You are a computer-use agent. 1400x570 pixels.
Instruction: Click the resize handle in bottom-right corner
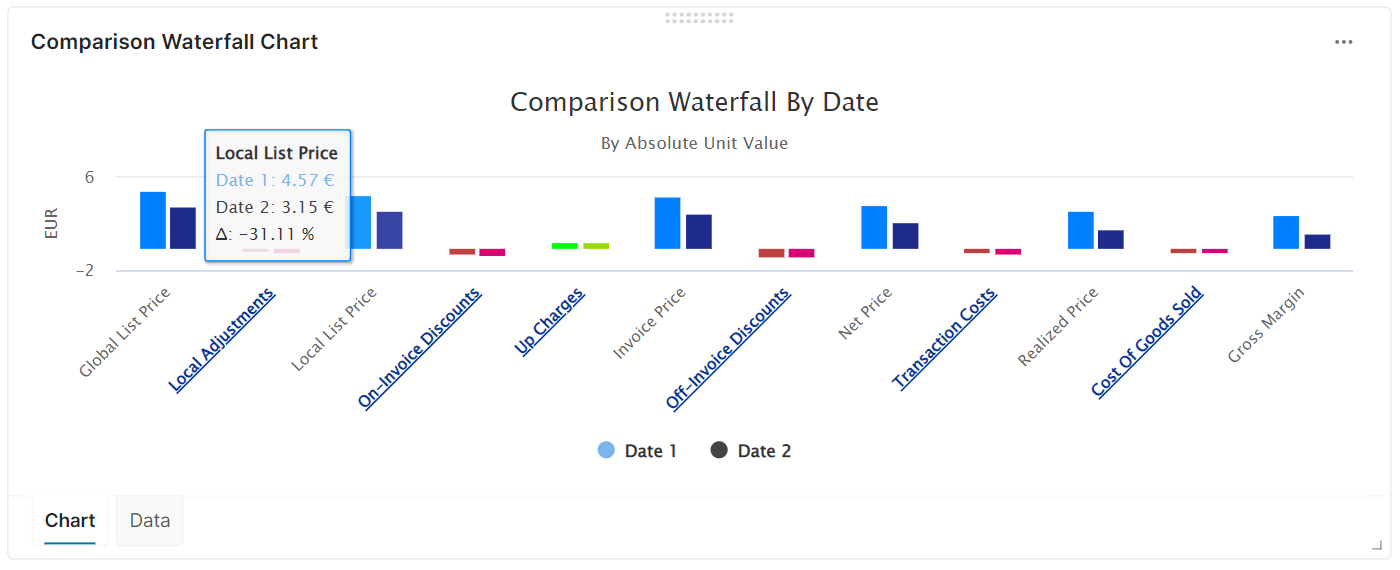(x=1376, y=545)
